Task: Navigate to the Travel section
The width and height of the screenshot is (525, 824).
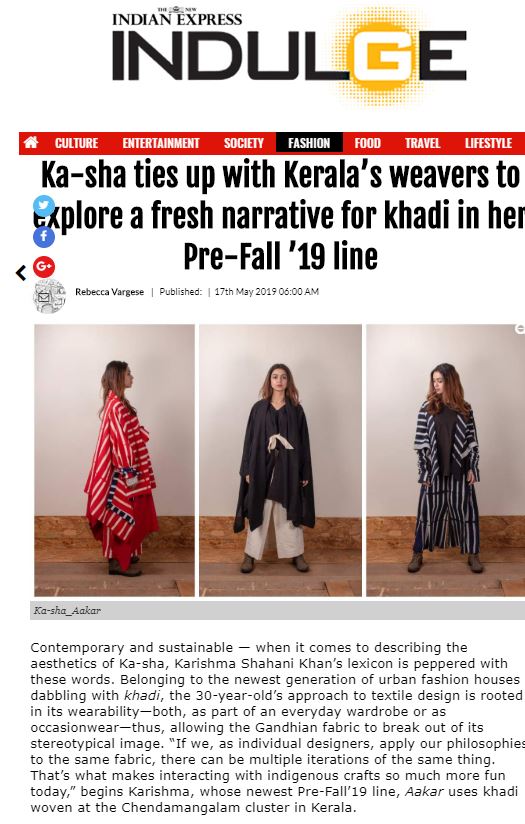Action: 423,143
